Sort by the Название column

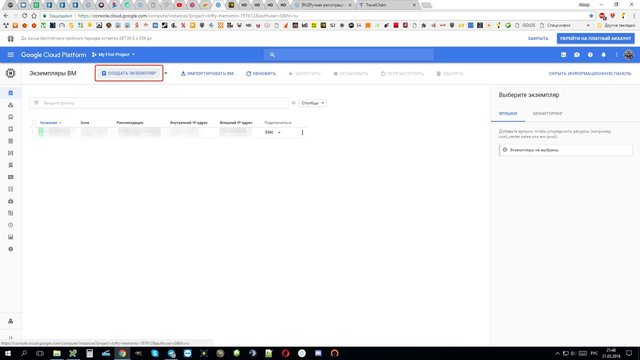pos(51,122)
